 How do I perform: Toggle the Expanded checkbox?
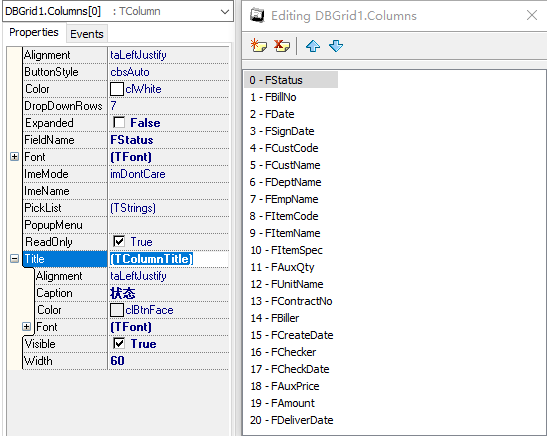[119, 122]
